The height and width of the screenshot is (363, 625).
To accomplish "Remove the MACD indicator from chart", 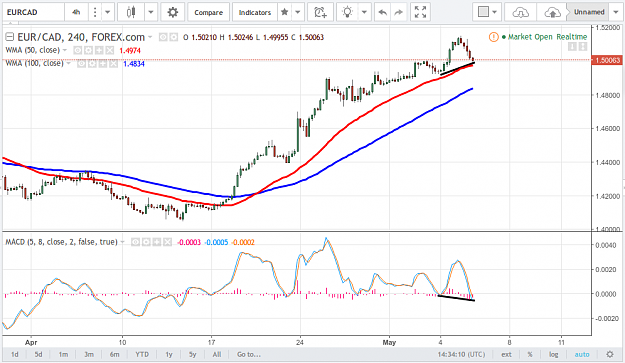I will pos(167,242).
